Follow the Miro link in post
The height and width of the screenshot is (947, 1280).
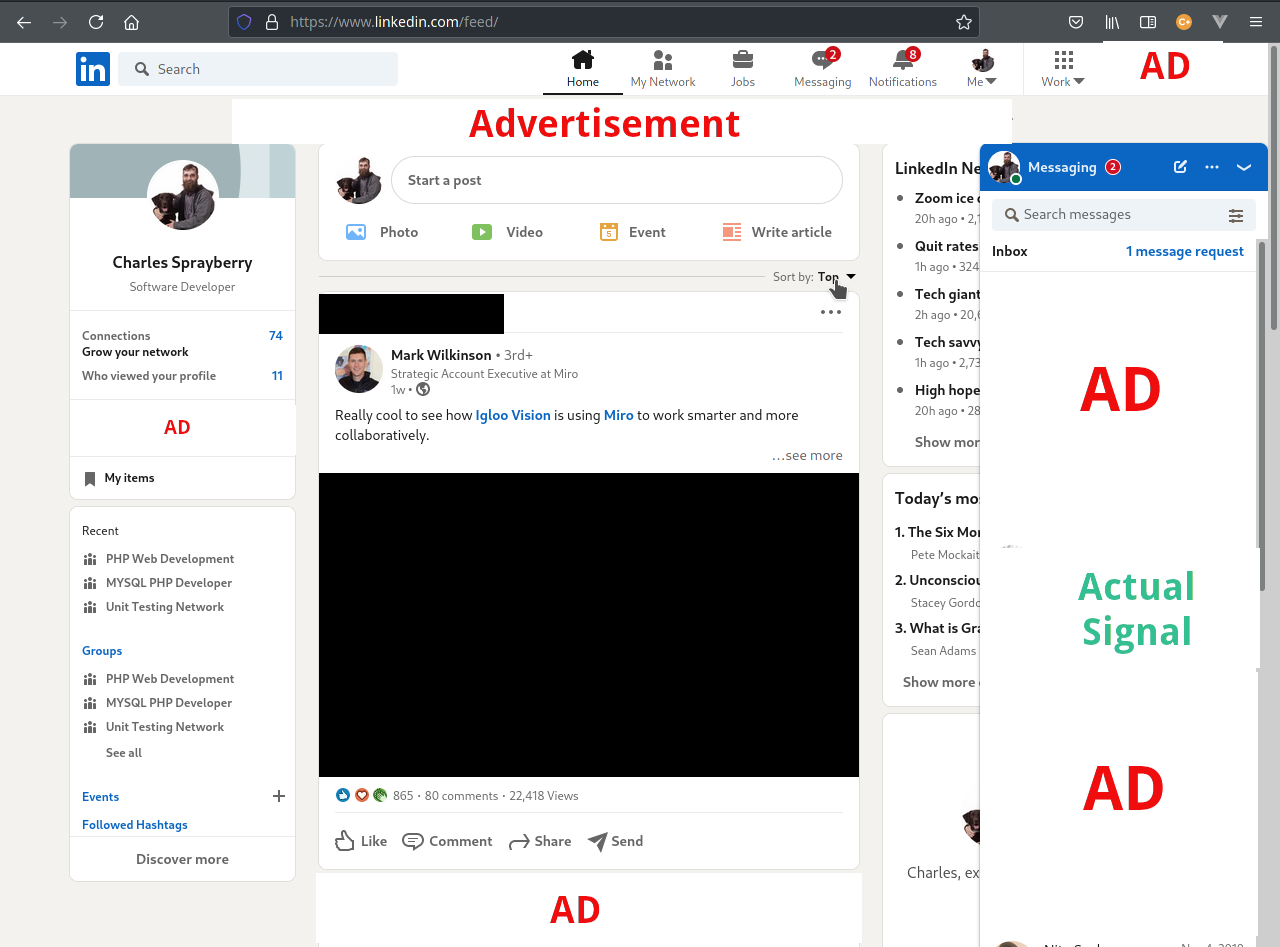point(619,415)
